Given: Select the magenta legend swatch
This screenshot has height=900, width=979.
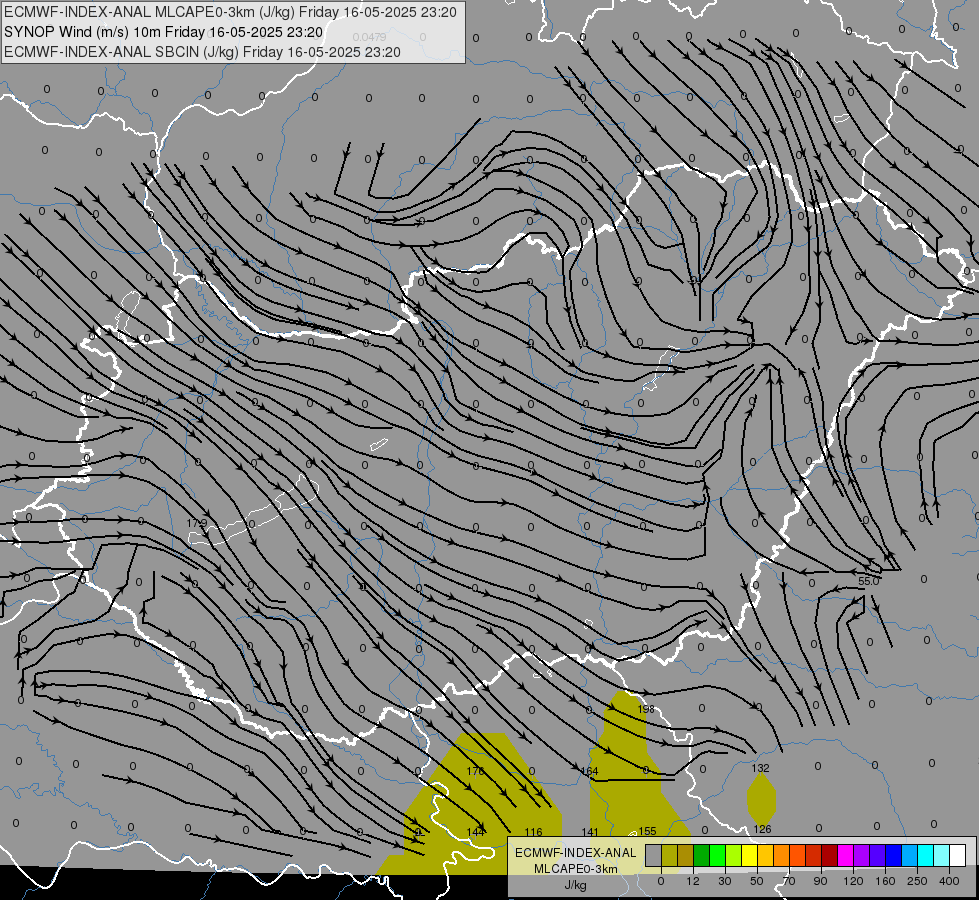Looking at the screenshot, I should coord(846,855).
